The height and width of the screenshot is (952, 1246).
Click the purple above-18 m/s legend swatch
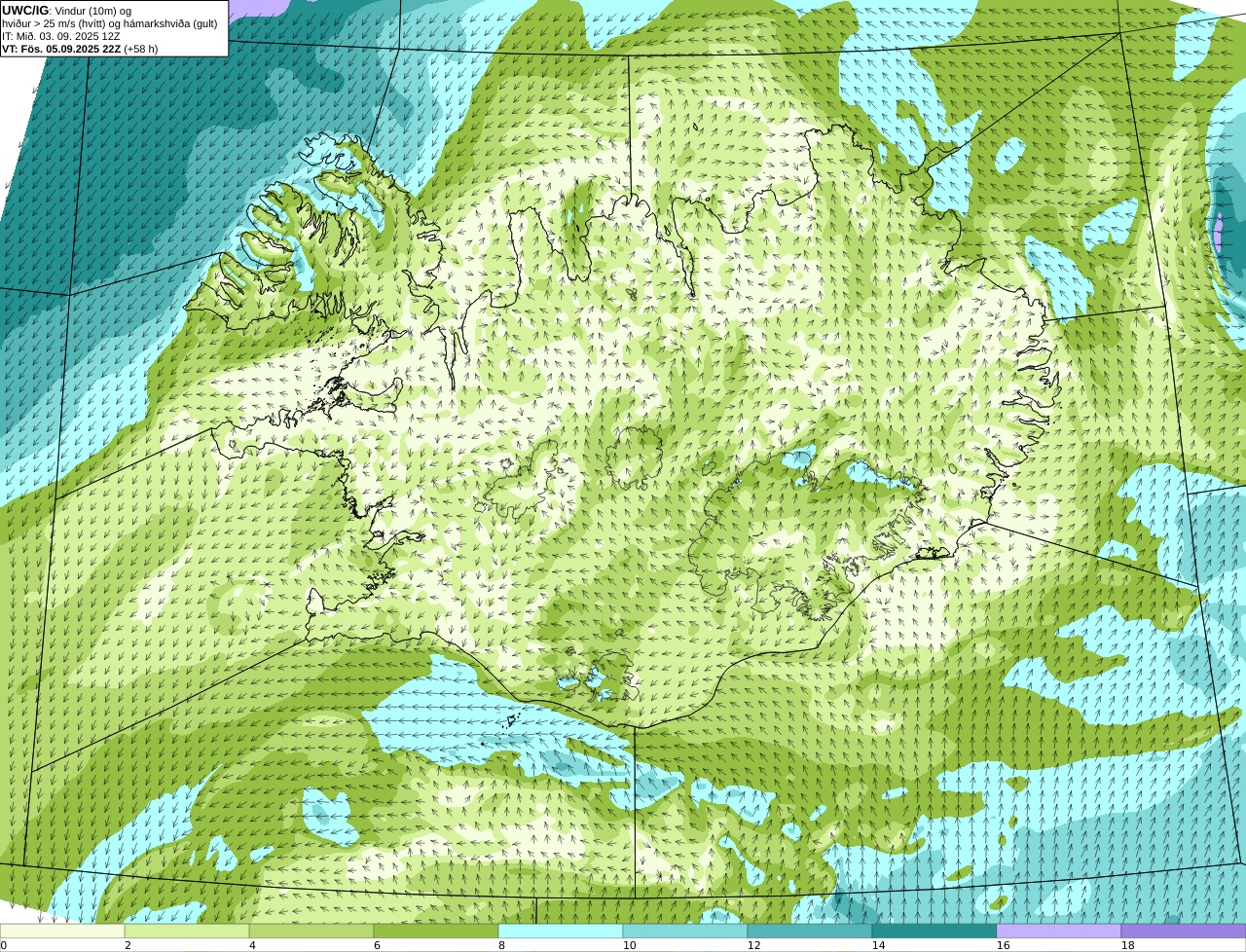point(1184,931)
